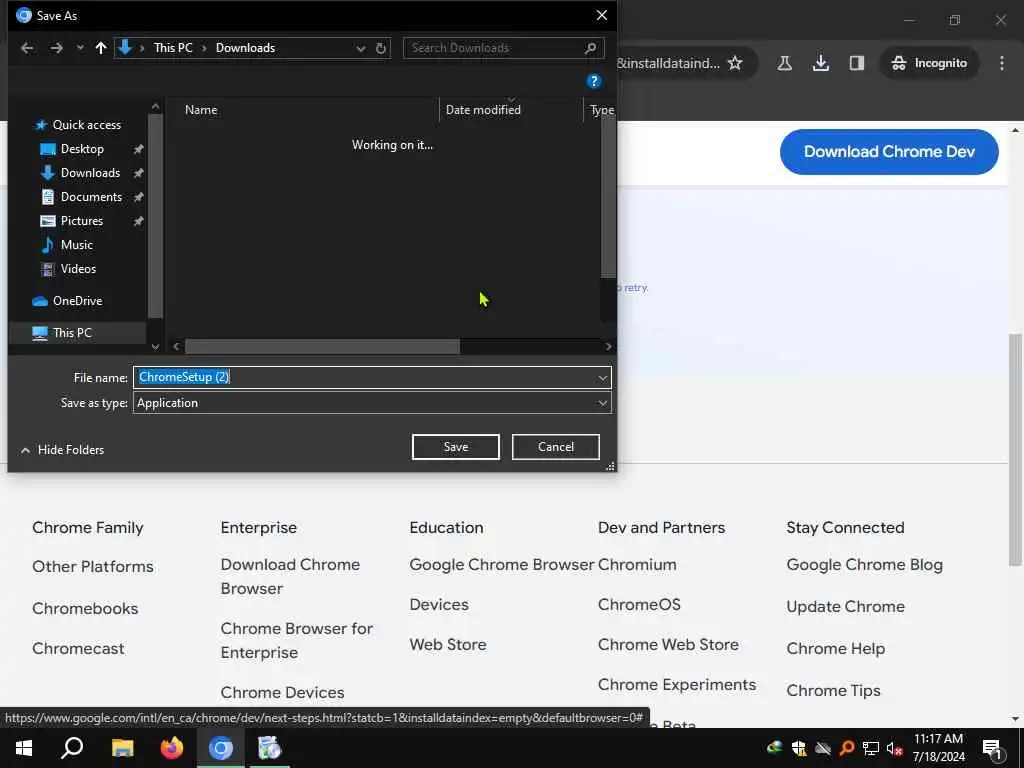Click Download Chrome Dev button
The width and height of the screenshot is (1024, 768).
[889, 152]
